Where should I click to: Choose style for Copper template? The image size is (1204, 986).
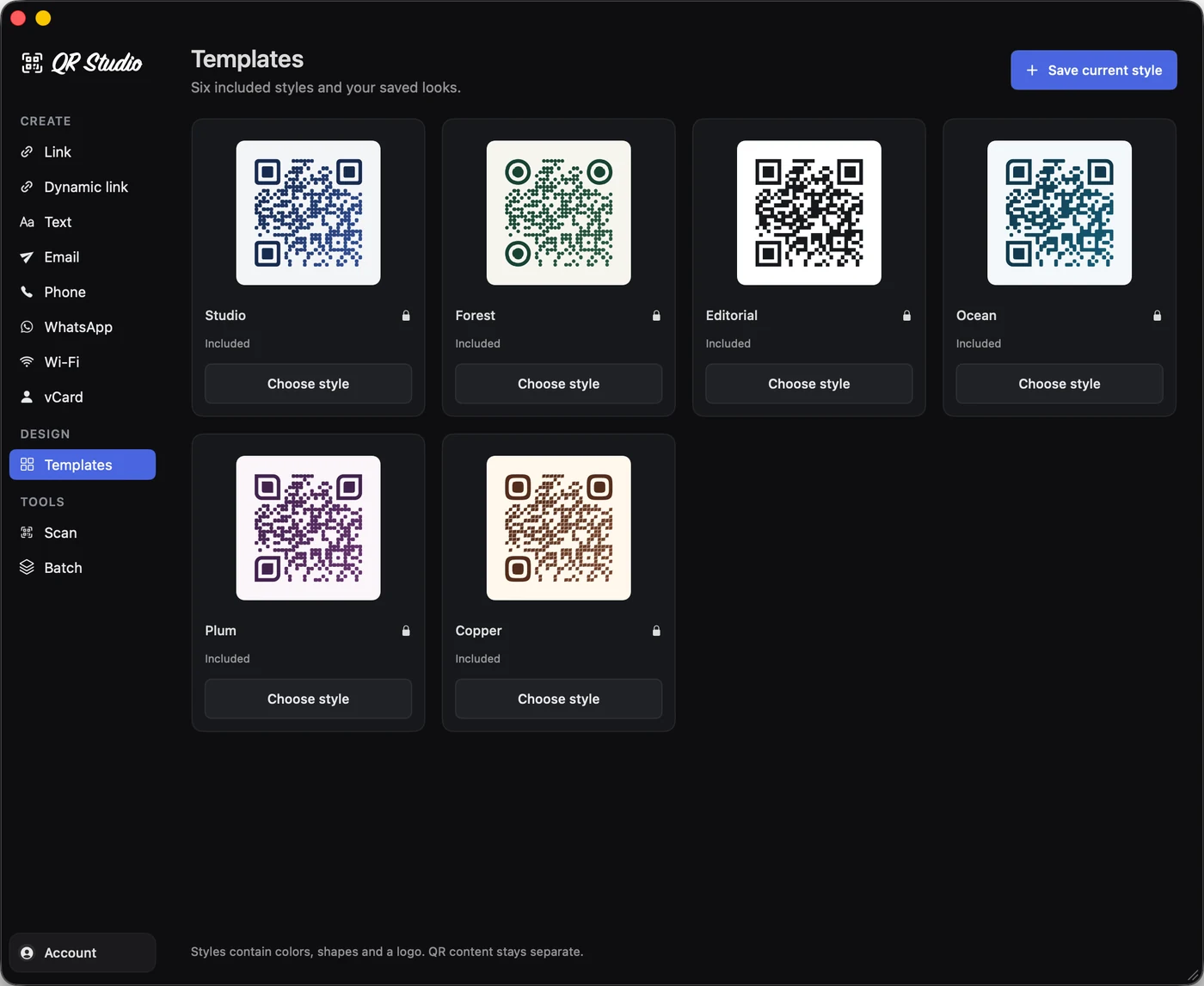[x=559, y=699]
